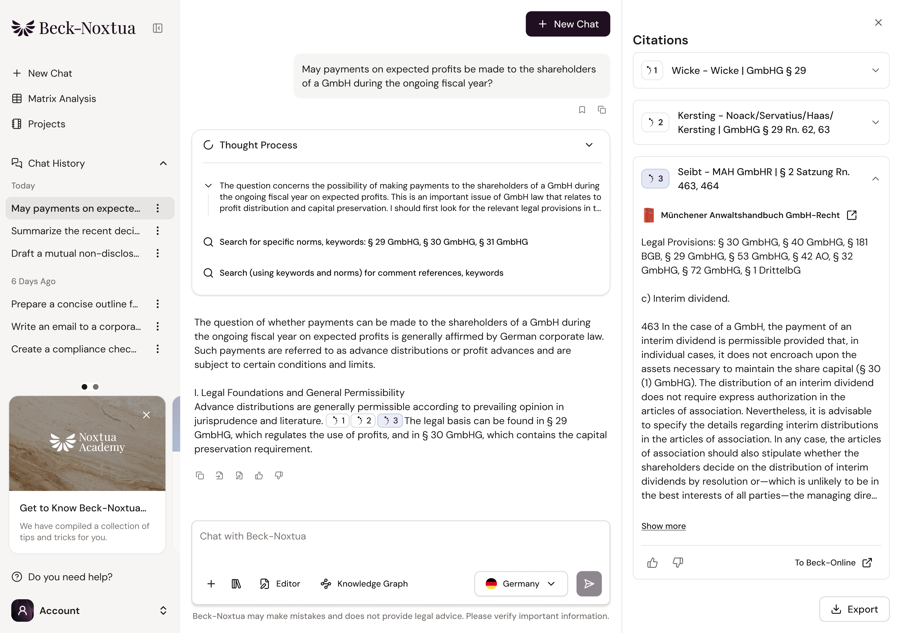The image size is (900, 633).
Task: Collapse the sidebar with the panel icon
Action: pyautogui.click(x=157, y=28)
